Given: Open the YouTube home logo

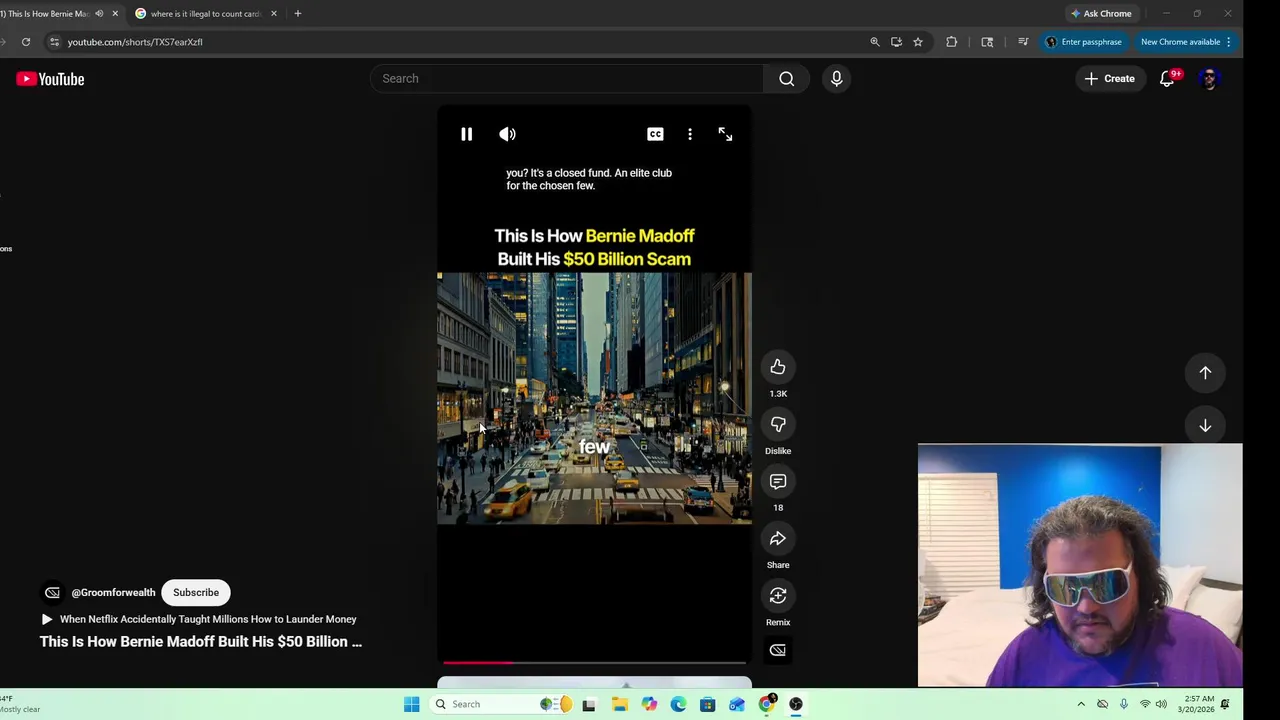Looking at the screenshot, I should click(x=50, y=79).
